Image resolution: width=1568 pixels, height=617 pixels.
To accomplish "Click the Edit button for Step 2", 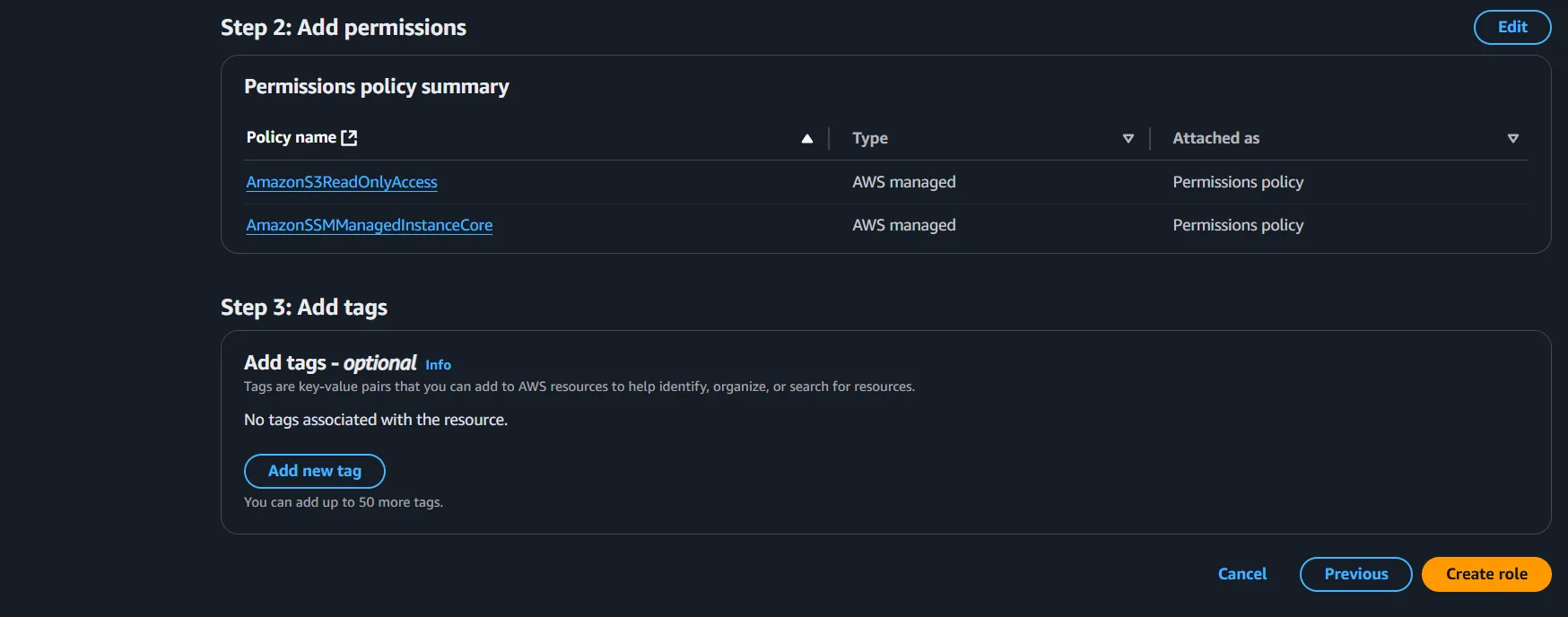I will [x=1511, y=27].
